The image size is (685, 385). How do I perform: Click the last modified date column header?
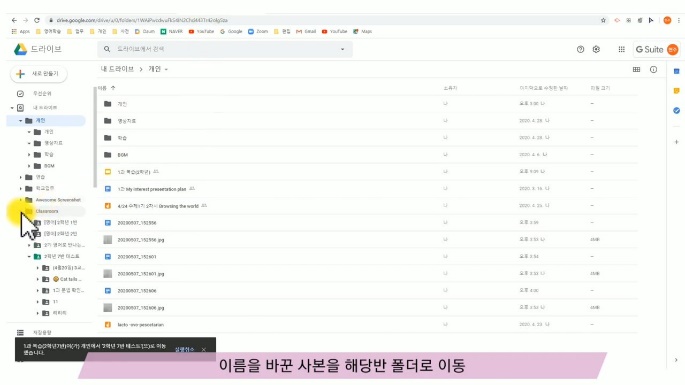coord(543,88)
